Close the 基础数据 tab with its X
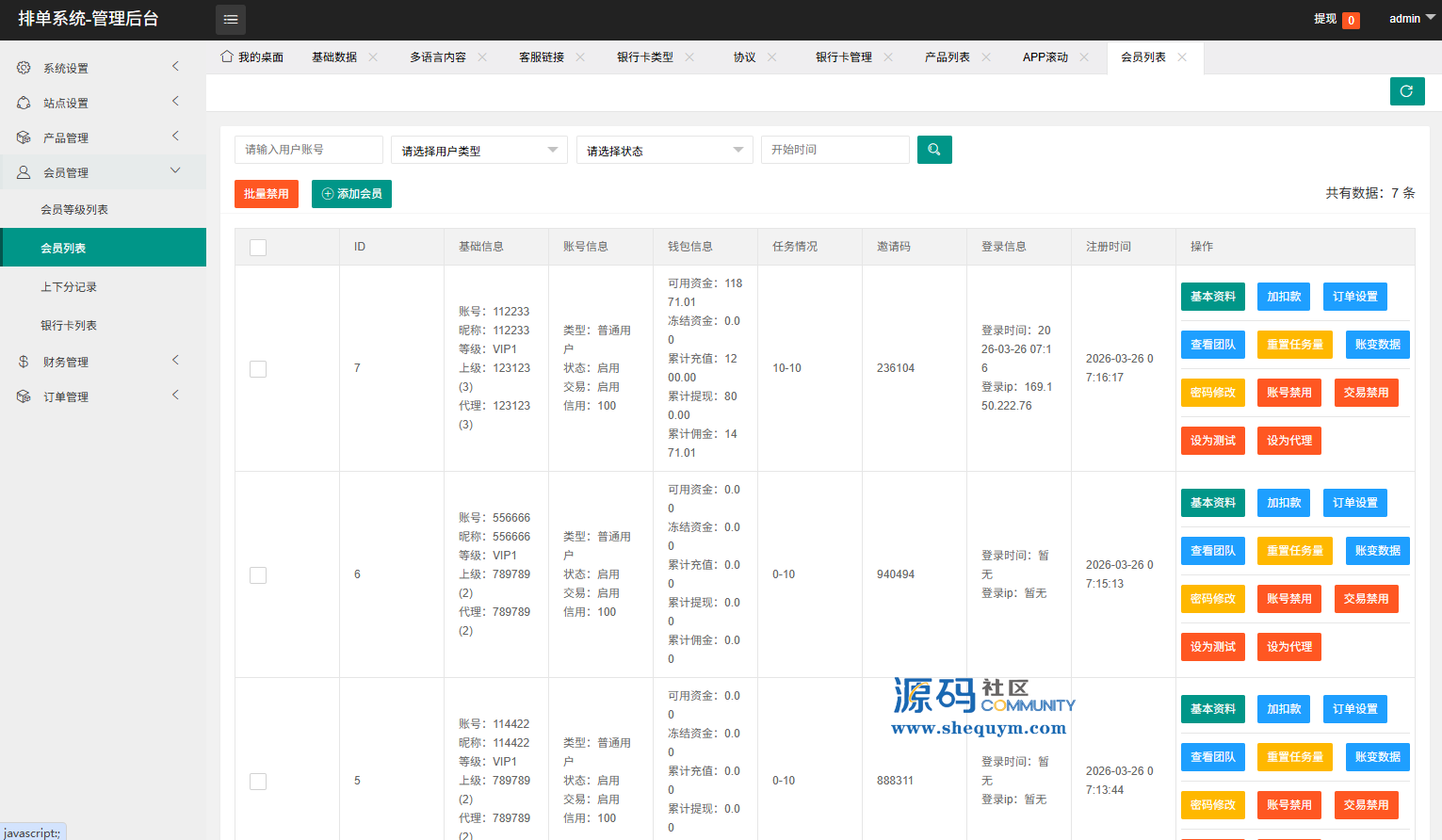 [373, 57]
